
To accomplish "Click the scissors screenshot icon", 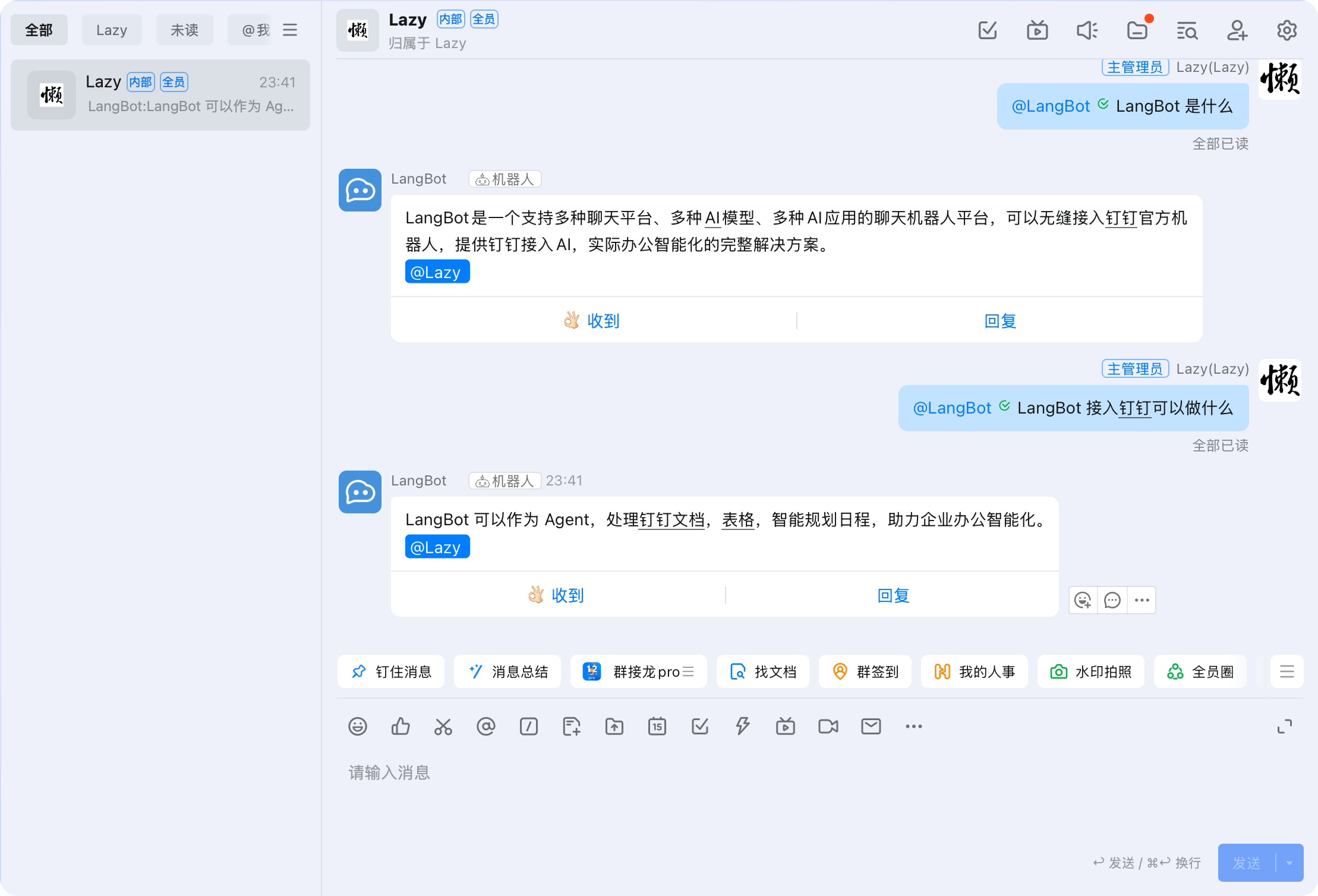I will pos(443,726).
